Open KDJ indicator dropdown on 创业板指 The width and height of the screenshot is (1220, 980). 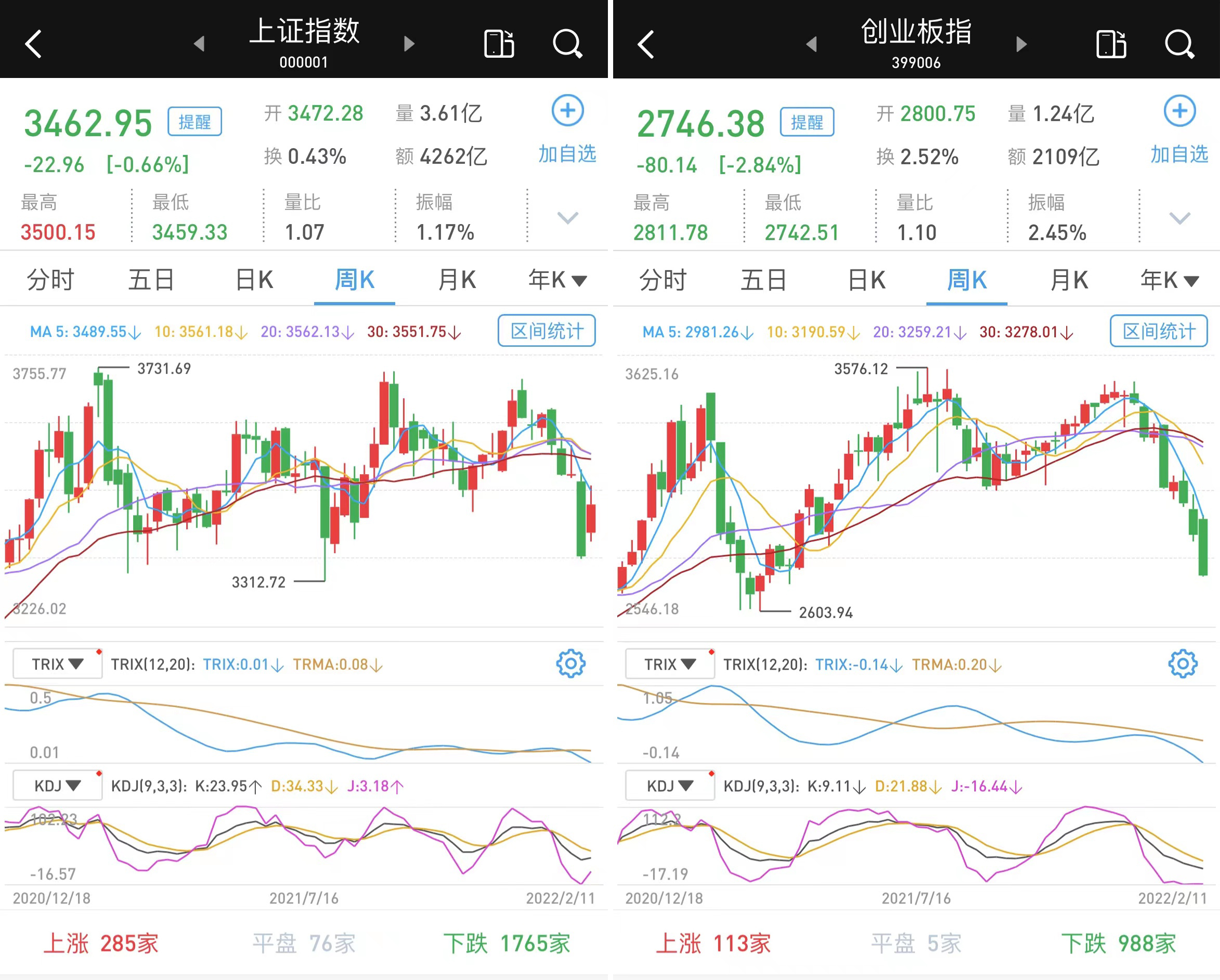click(670, 786)
